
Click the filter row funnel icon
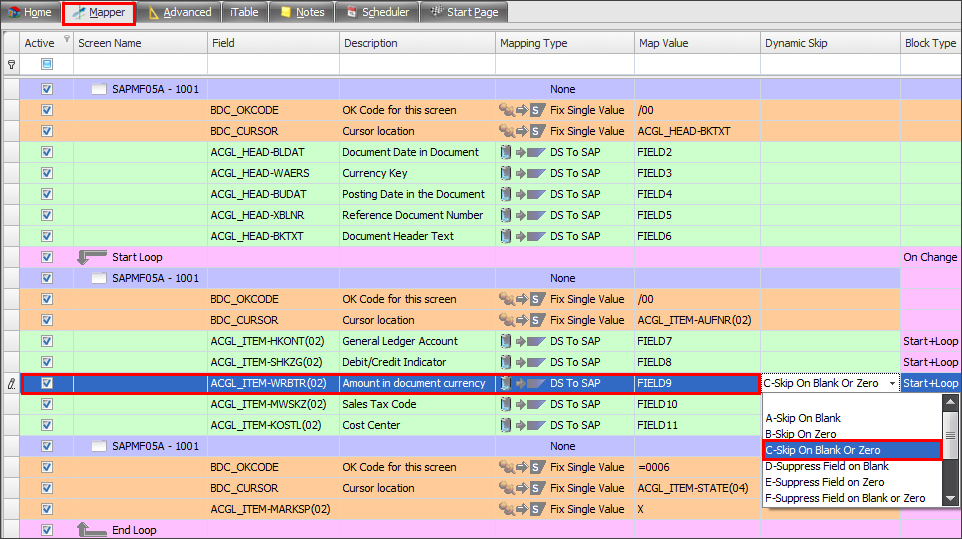[x=11, y=64]
